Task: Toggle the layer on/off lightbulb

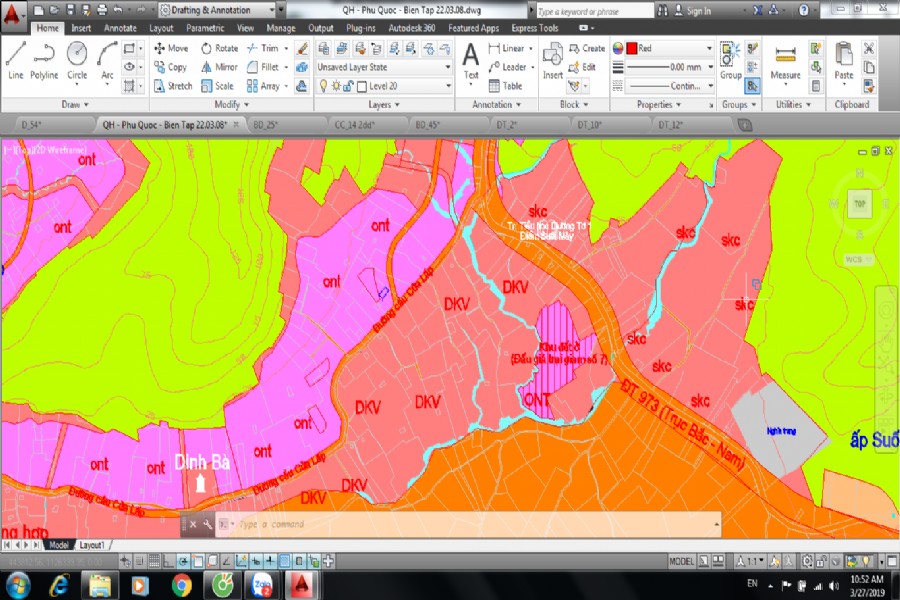Action: [324, 86]
